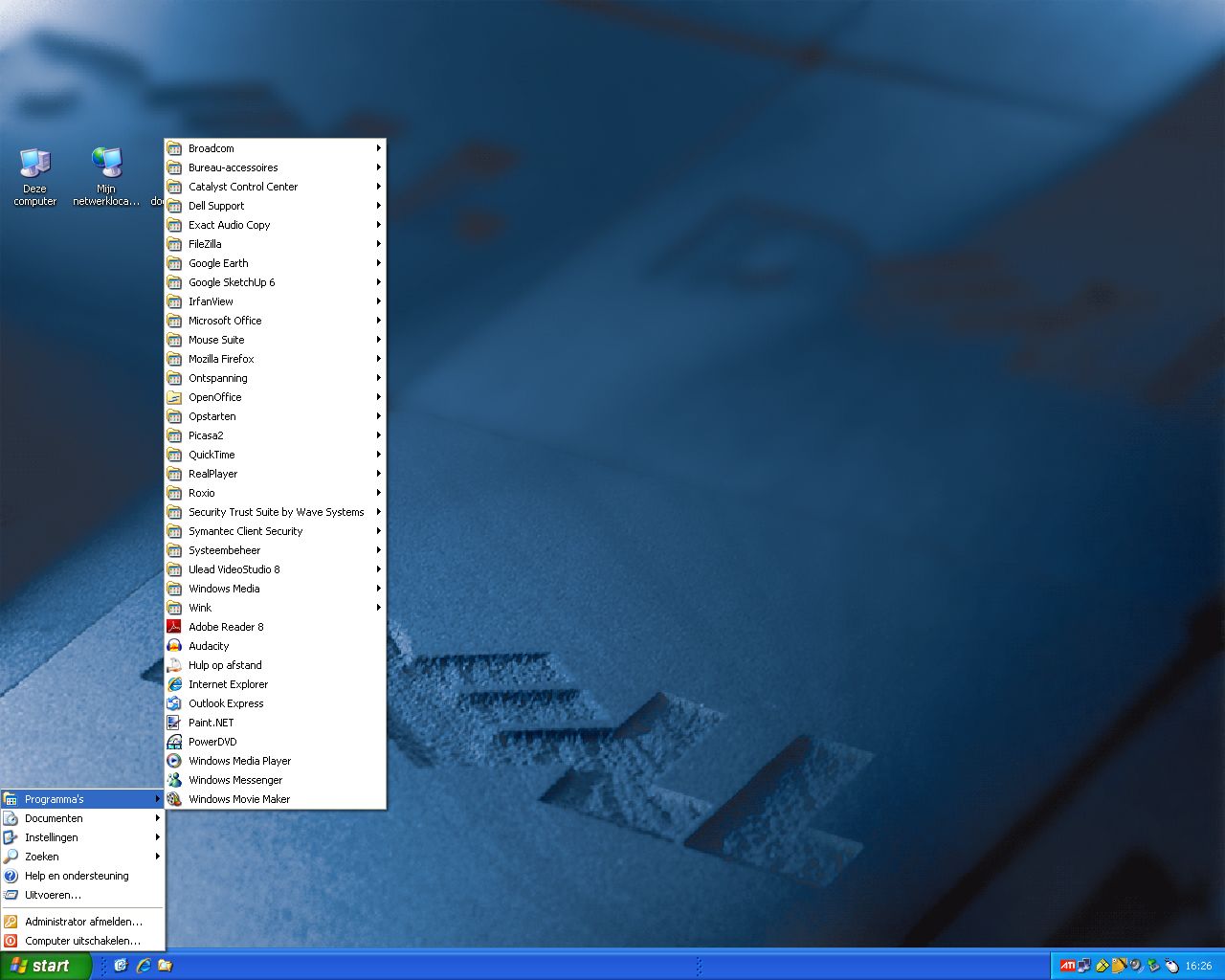Image resolution: width=1225 pixels, height=980 pixels.
Task: Start Windows Media Player
Action: 276,761
